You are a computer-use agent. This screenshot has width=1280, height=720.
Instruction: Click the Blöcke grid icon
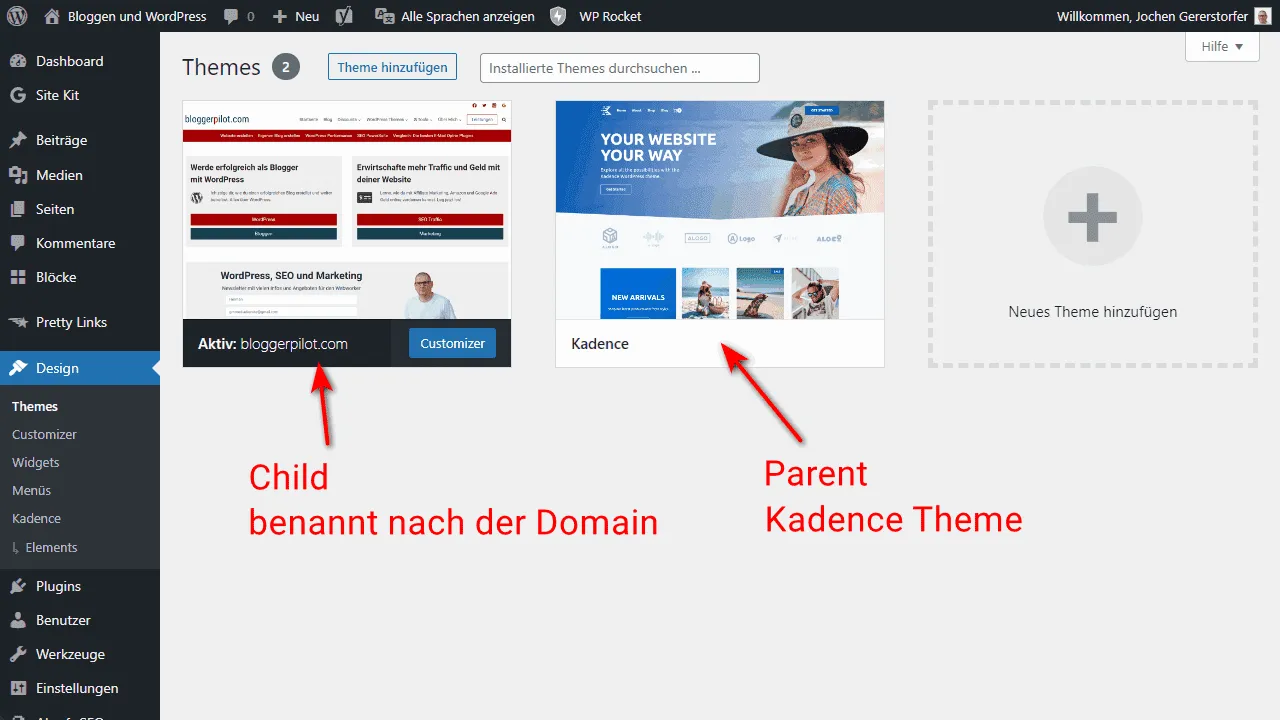pos(18,277)
